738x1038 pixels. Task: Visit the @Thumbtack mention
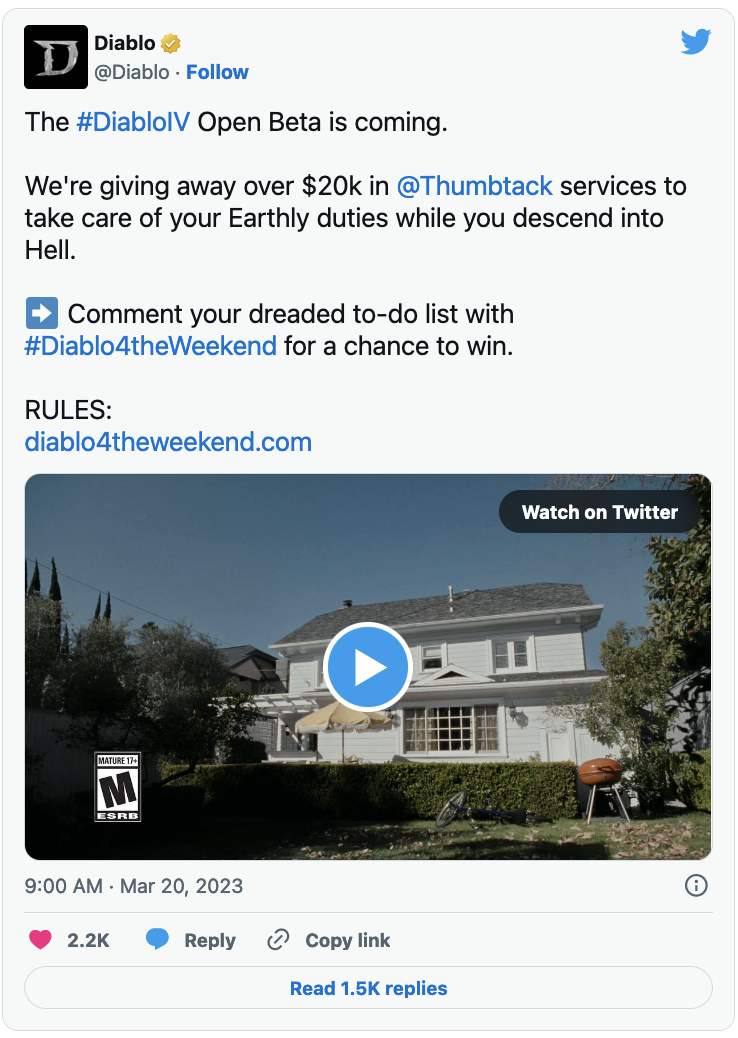pyautogui.click(x=474, y=186)
